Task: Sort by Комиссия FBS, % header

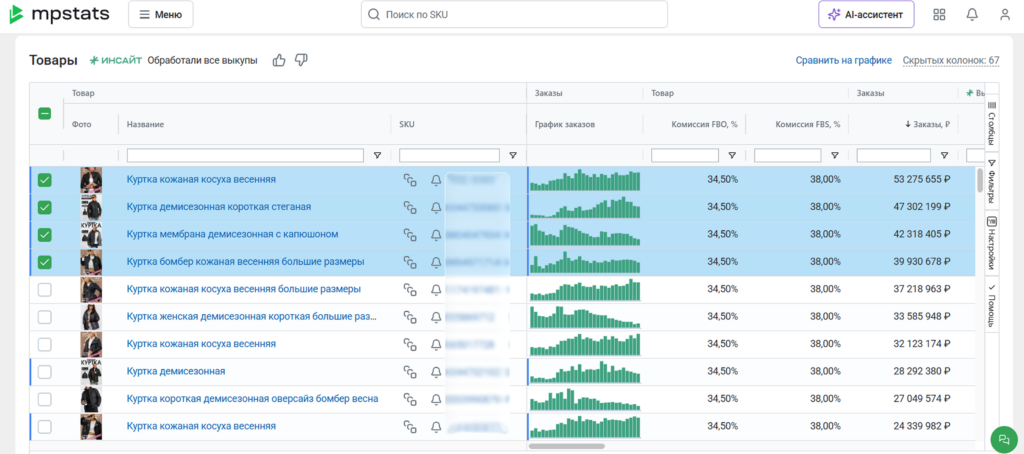Action: click(808, 124)
